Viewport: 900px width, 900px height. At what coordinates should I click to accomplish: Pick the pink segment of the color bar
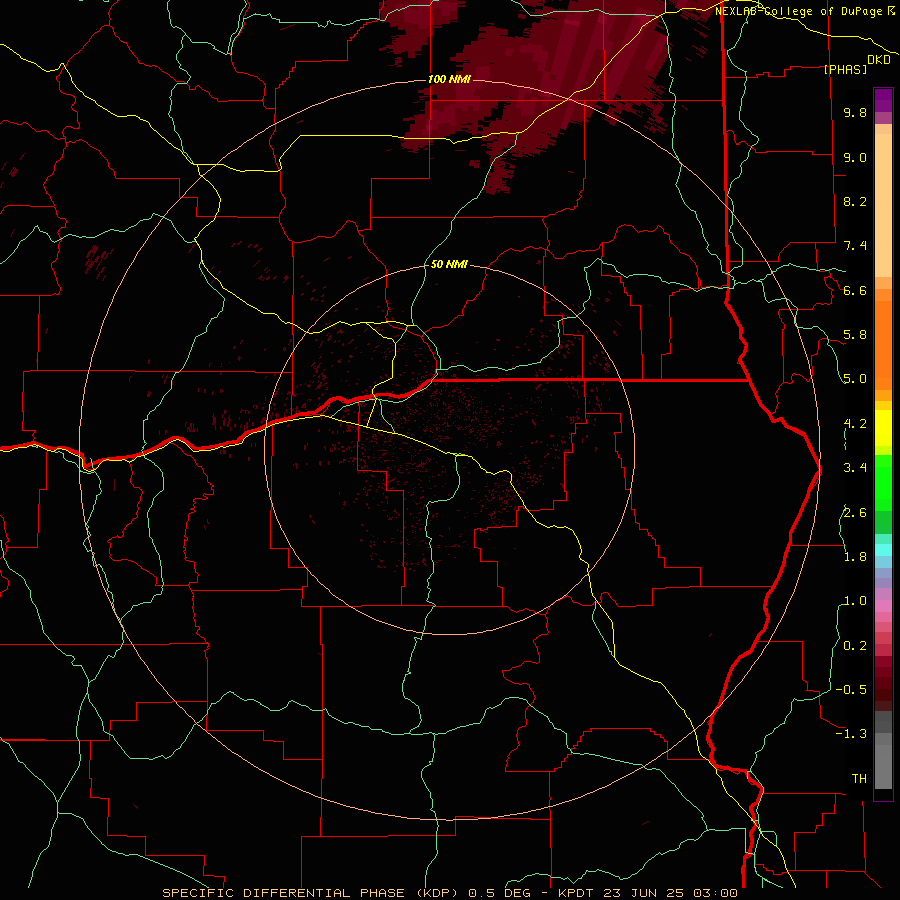(x=883, y=606)
